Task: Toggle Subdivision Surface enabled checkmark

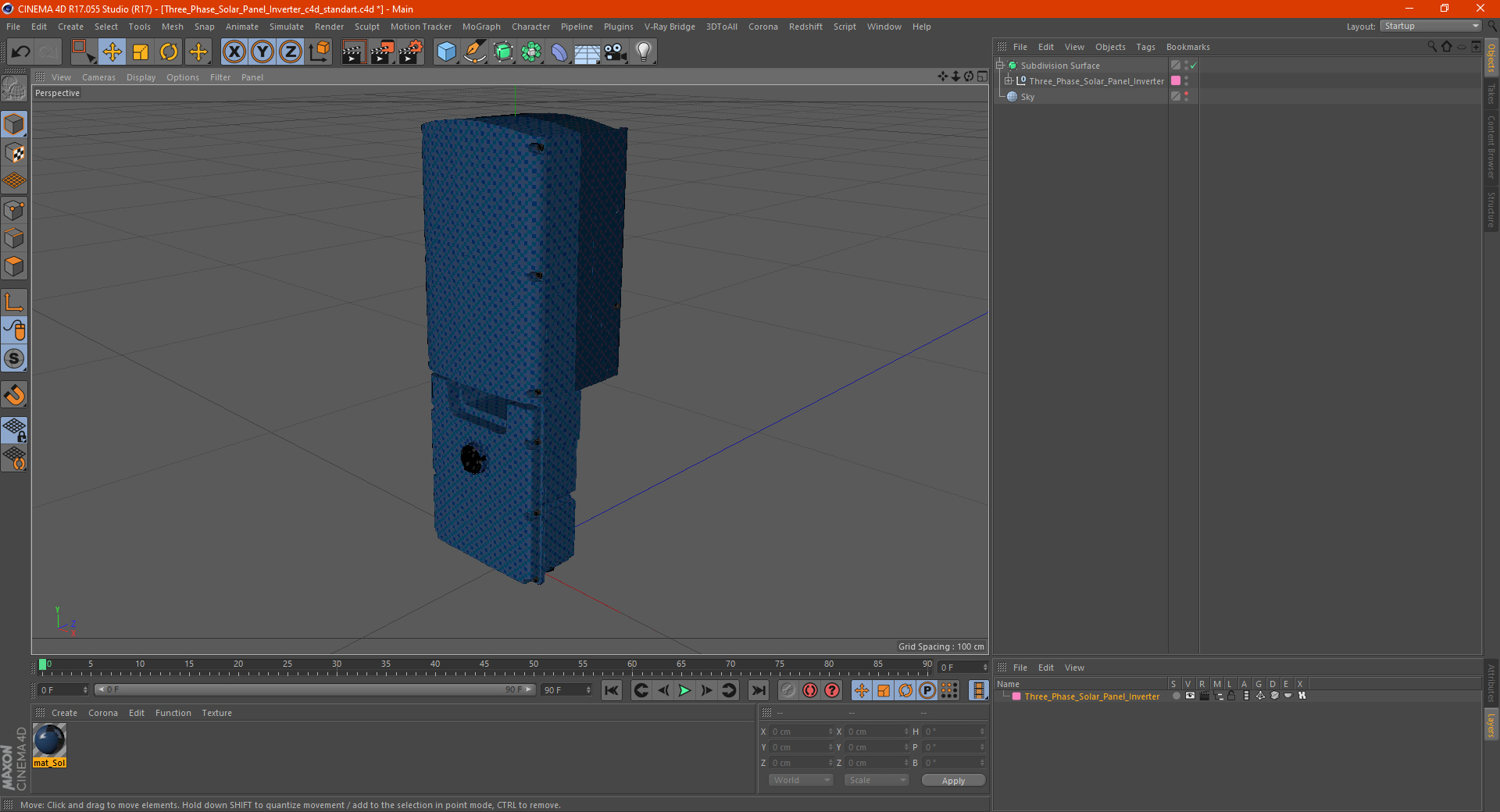Action: click(1193, 66)
